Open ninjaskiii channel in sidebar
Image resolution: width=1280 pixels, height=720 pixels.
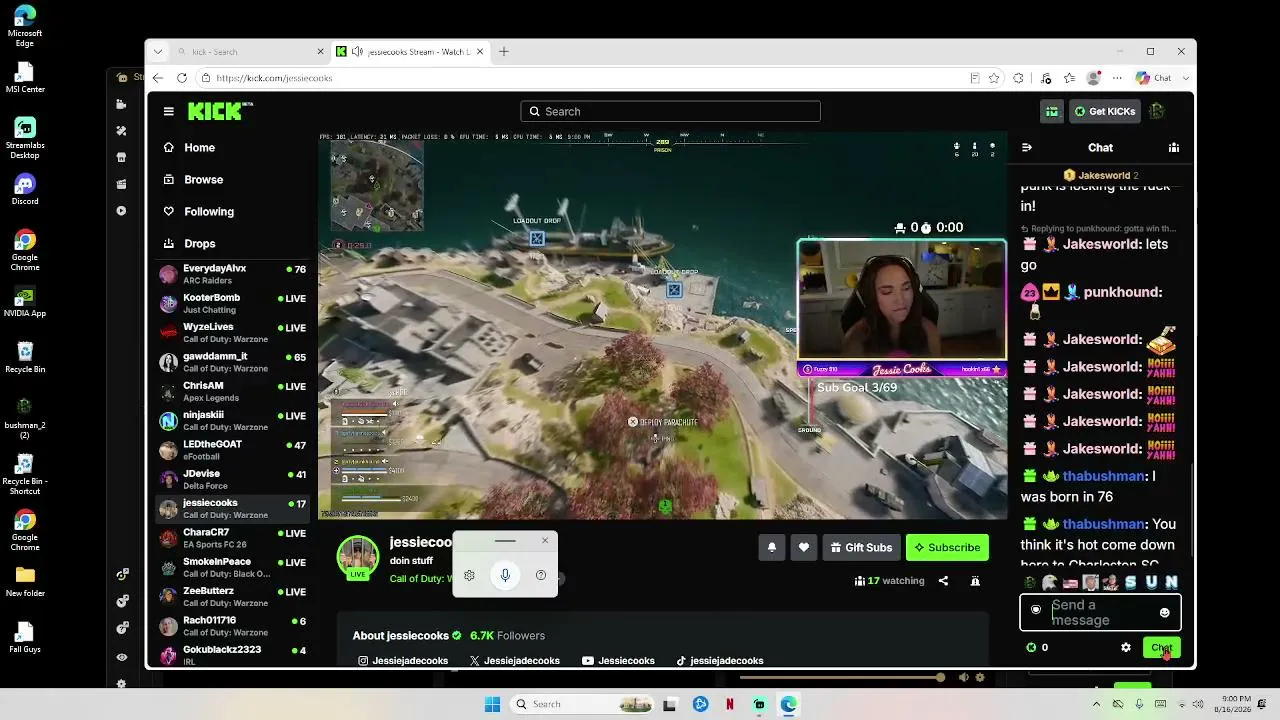(x=233, y=421)
